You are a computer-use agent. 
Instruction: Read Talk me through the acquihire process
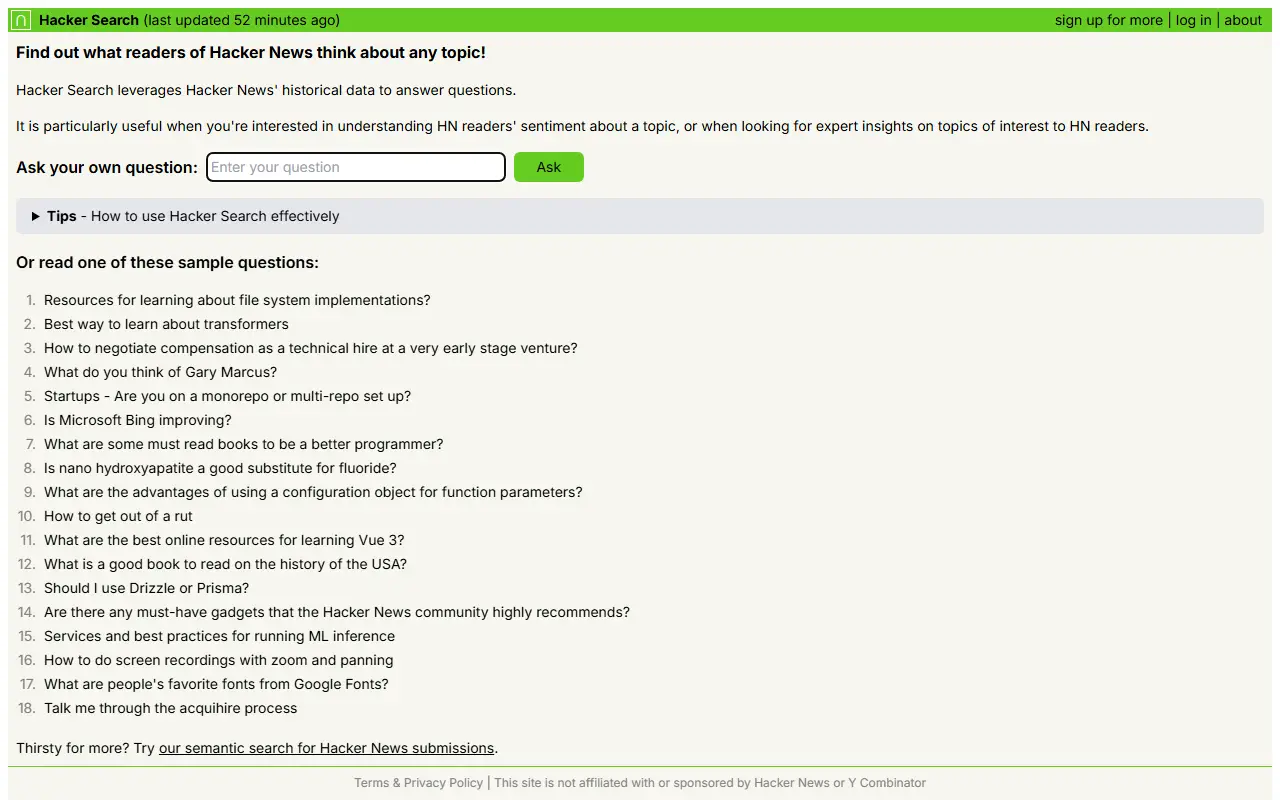170,708
